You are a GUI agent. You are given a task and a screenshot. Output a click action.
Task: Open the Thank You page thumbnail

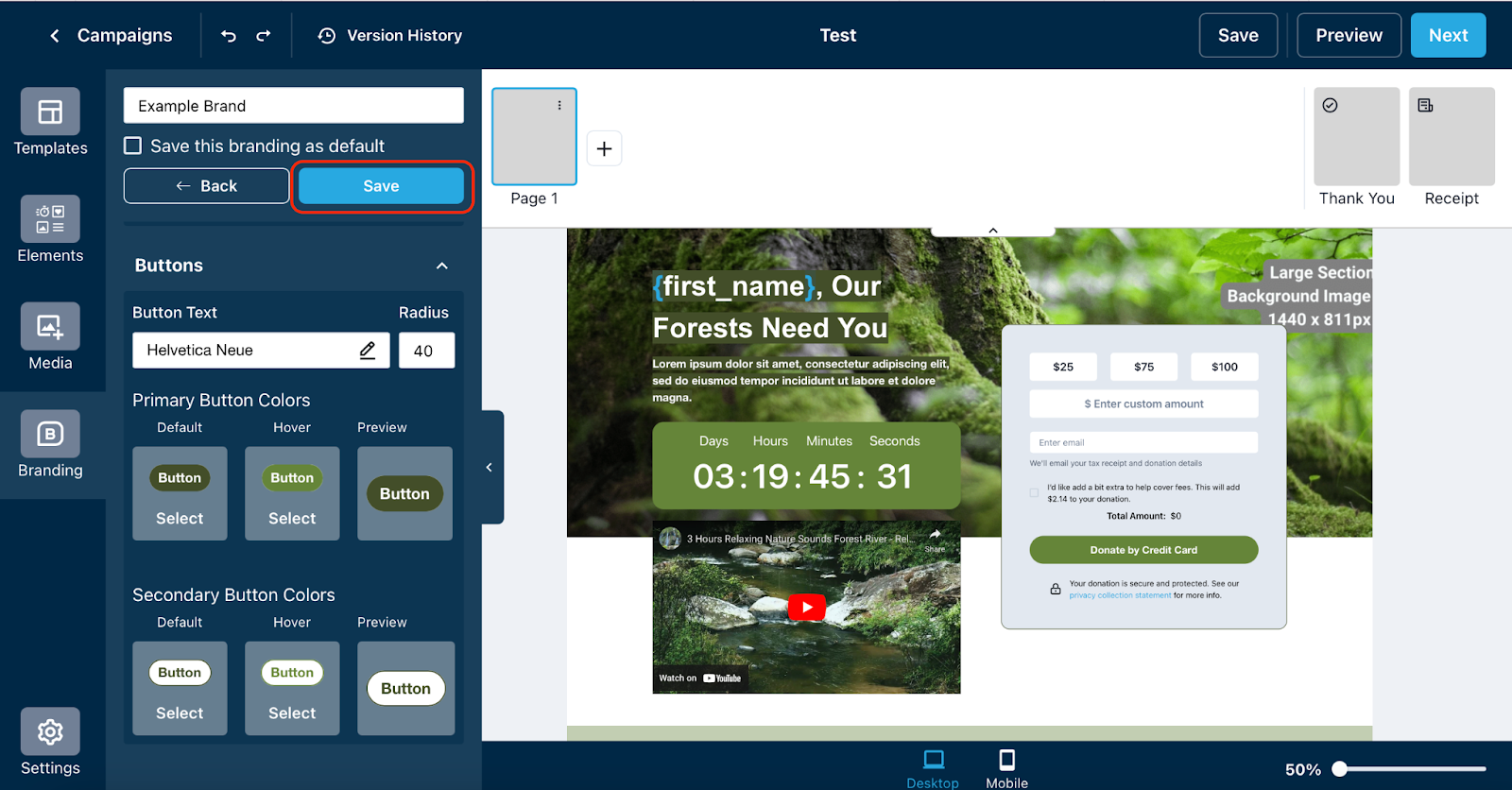[1357, 137]
